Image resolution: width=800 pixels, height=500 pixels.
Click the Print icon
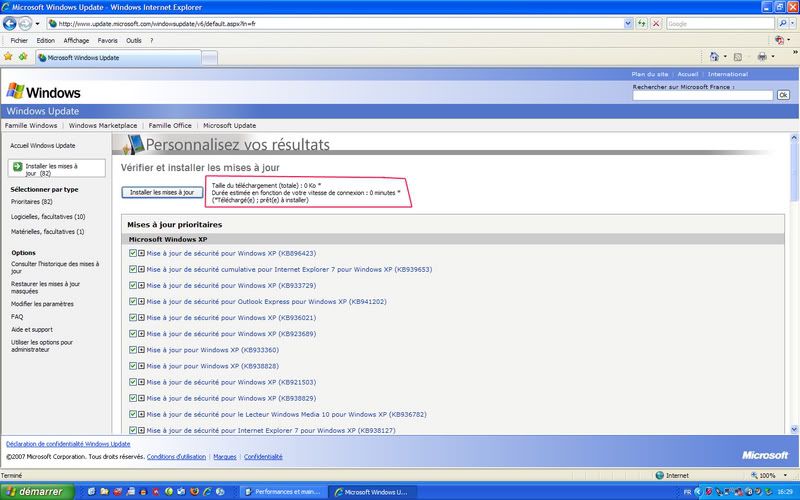tap(762, 57)
